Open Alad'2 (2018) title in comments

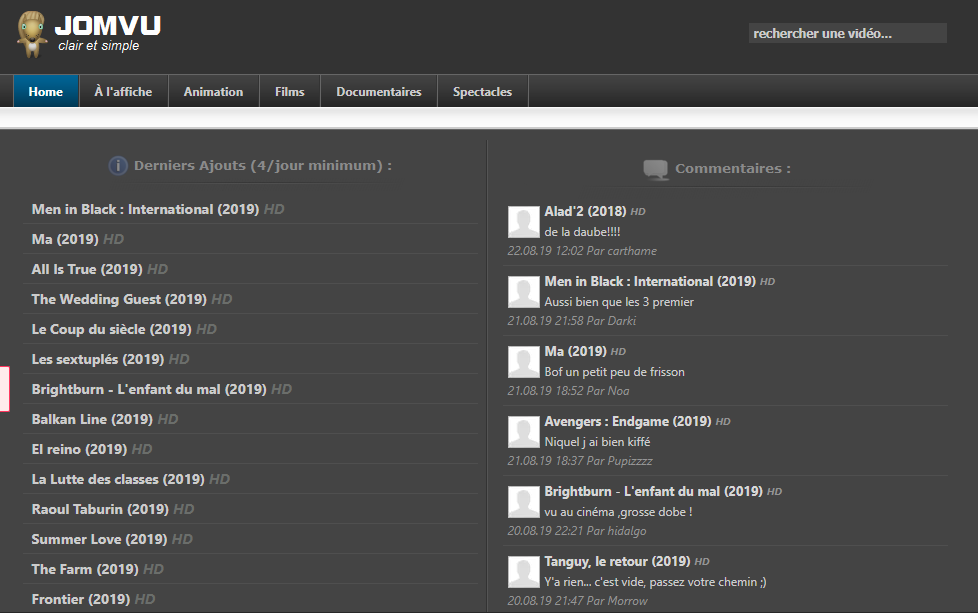tap(585, 211)
